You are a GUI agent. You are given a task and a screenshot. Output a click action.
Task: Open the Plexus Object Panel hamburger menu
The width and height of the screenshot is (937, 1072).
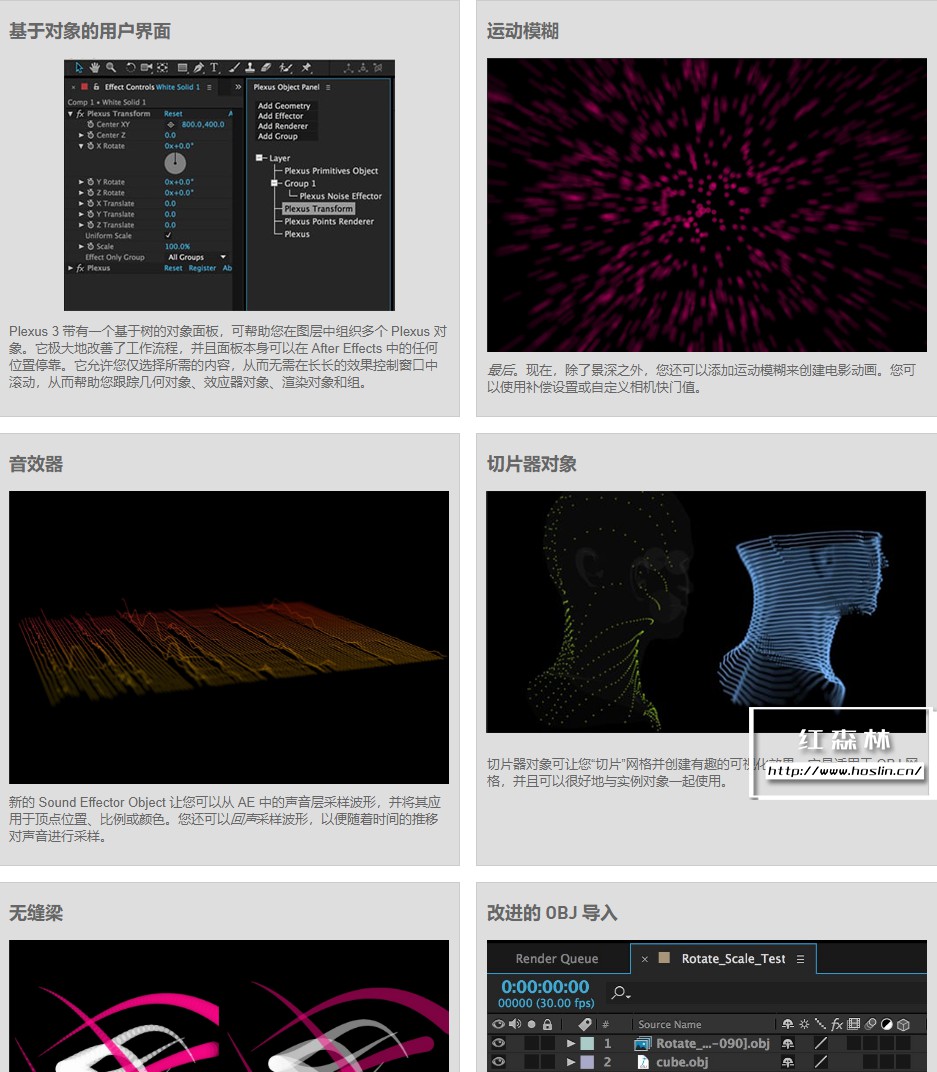328,88
